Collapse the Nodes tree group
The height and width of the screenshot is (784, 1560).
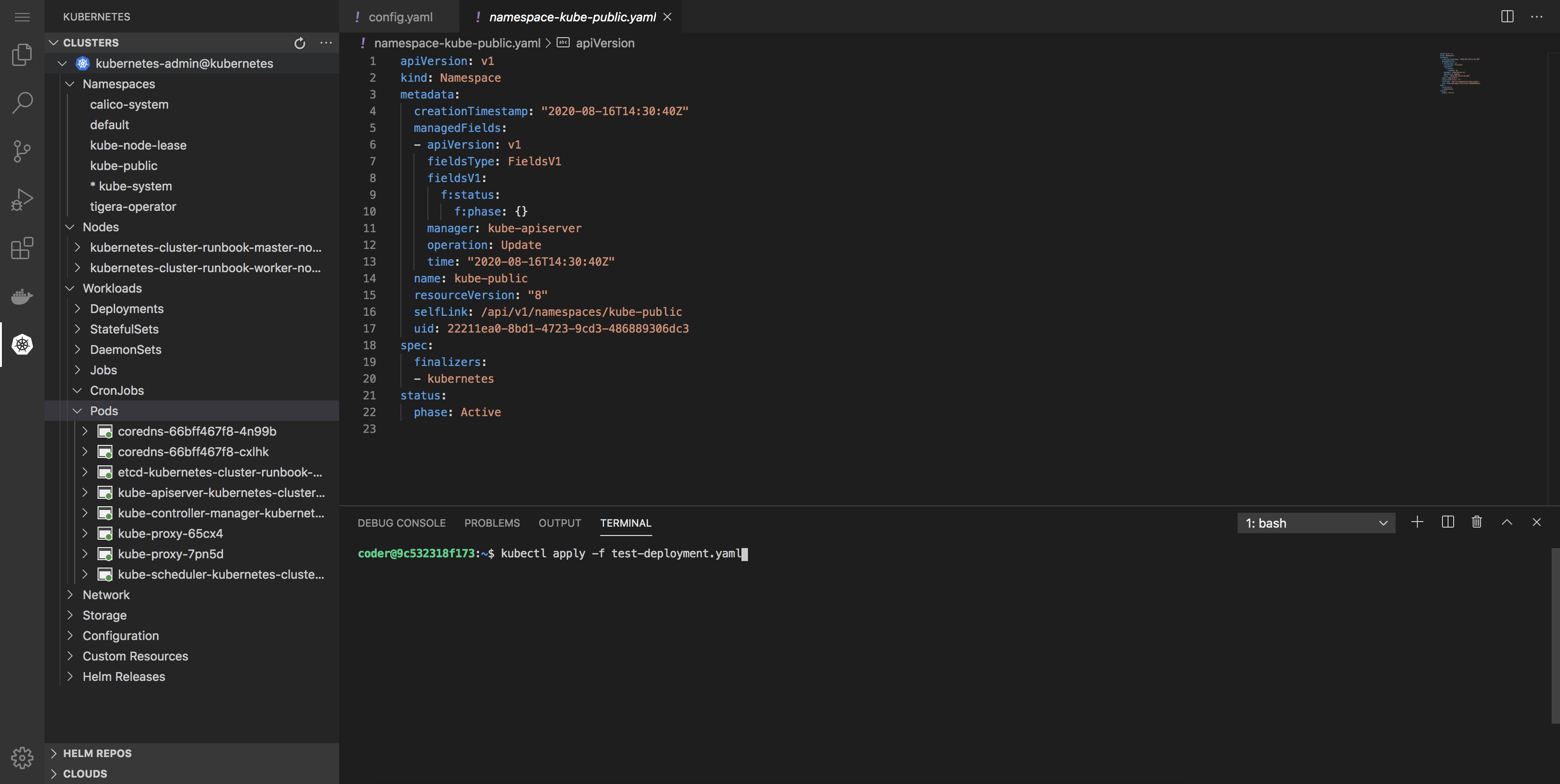pos(70,227)
